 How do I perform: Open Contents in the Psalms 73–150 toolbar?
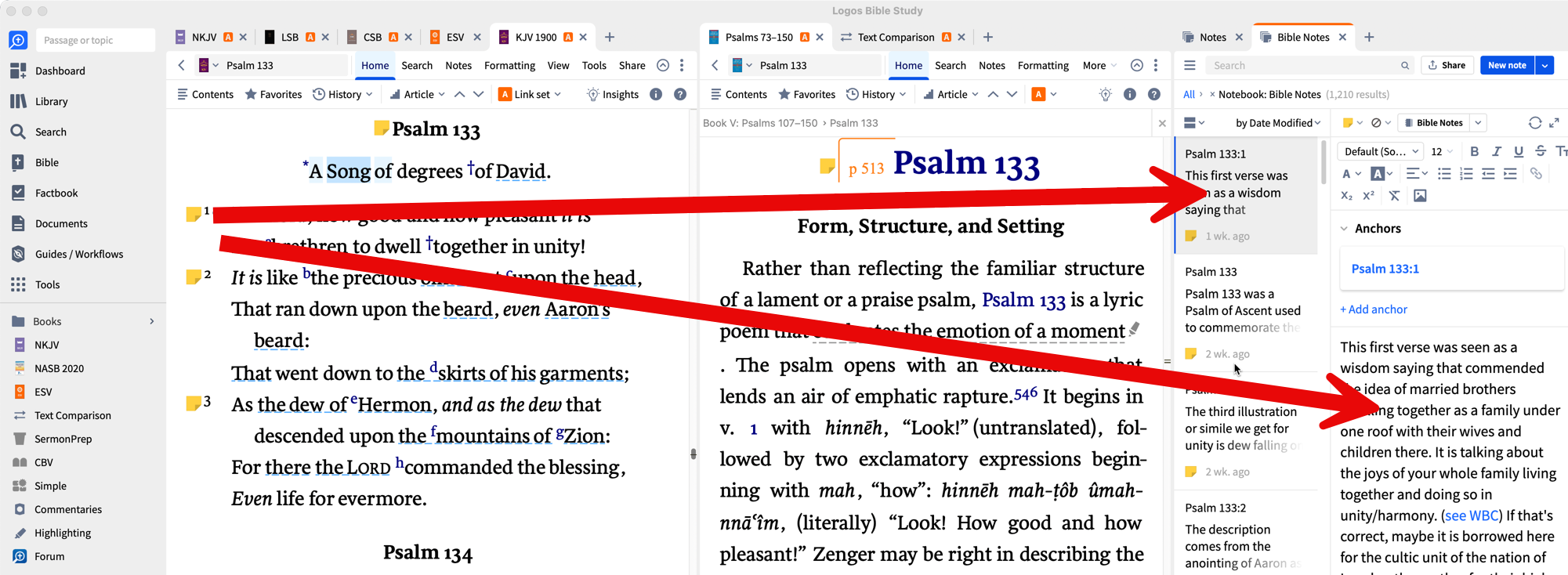[x=738, y=95]
